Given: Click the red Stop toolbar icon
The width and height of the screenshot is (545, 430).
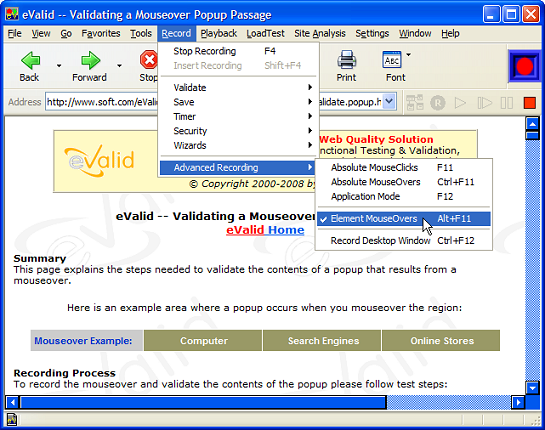Looking at the screenshot, I should (149, 60).
